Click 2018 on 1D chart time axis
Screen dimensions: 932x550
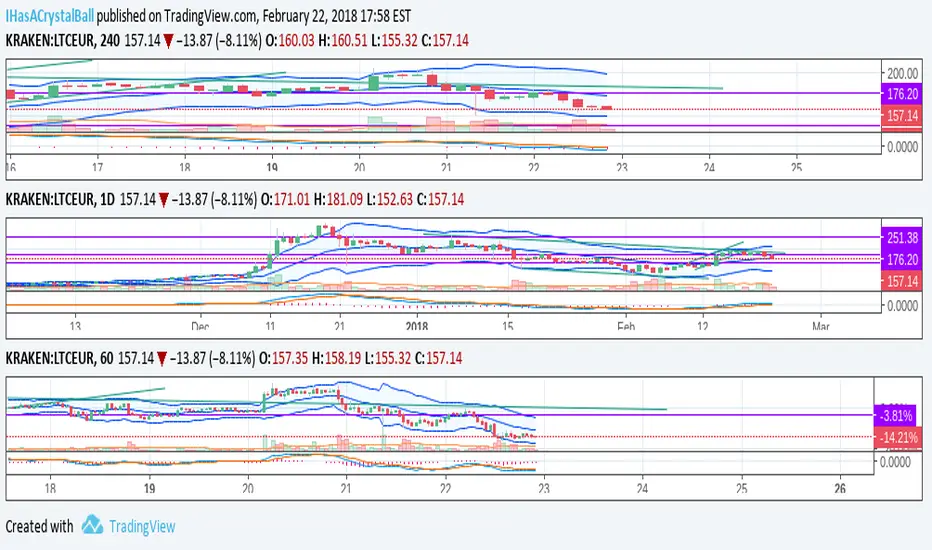click(417, 326)
